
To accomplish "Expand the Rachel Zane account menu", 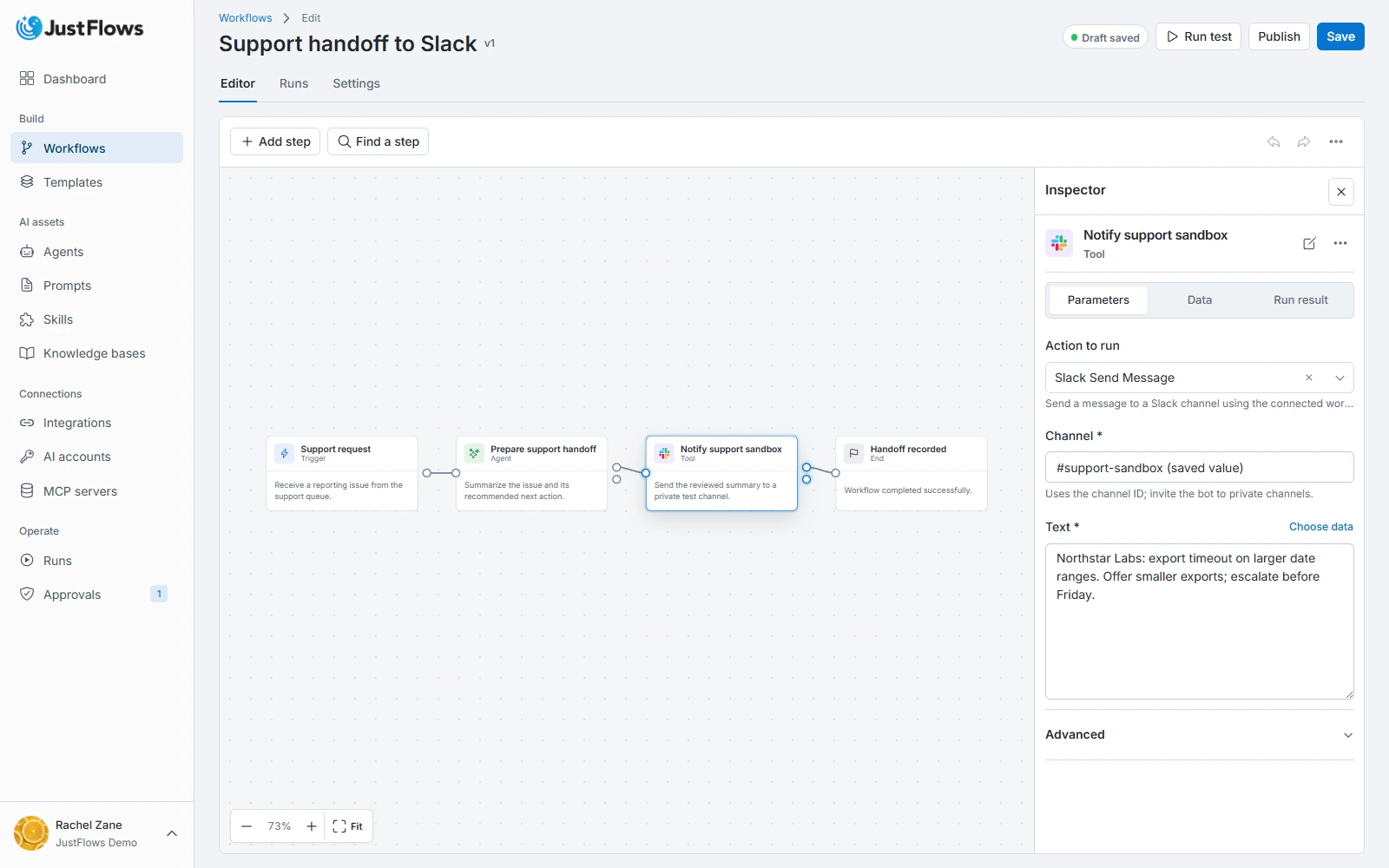I will (x=96, y=833).
